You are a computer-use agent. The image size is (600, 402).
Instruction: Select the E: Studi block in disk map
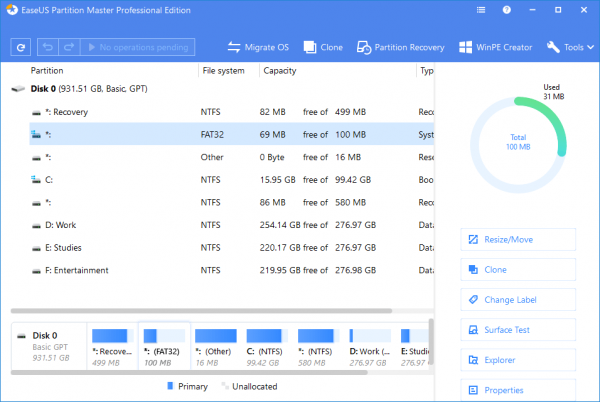[414, 347]
